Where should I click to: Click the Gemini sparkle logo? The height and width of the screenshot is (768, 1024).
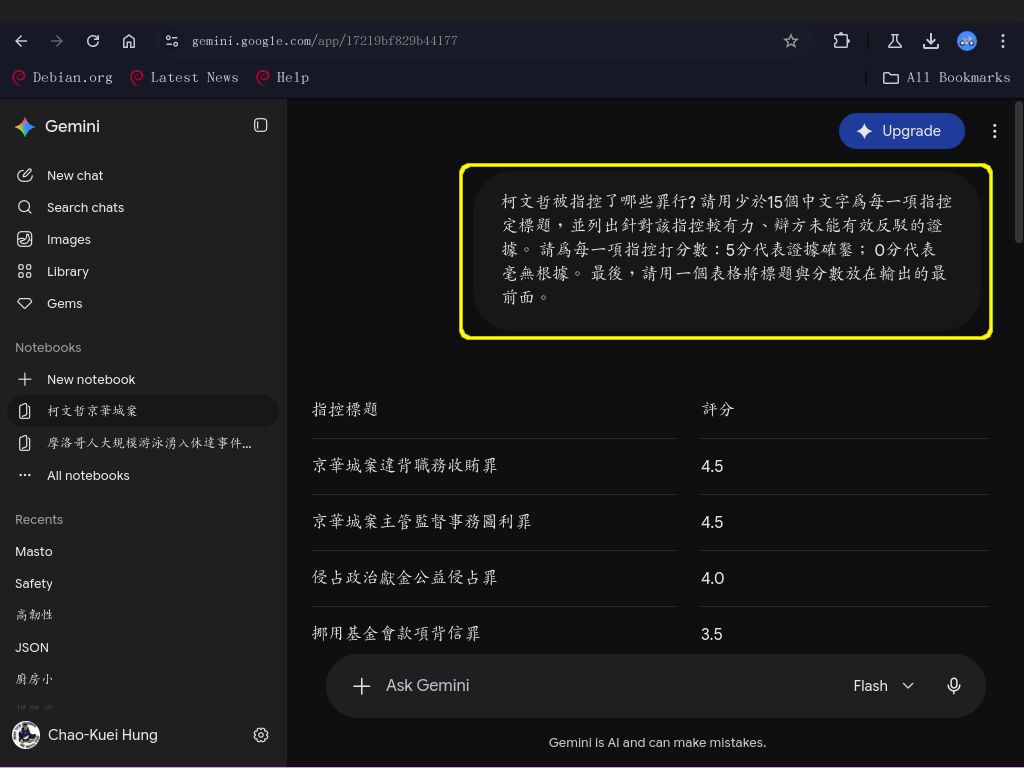click(25, 127)
